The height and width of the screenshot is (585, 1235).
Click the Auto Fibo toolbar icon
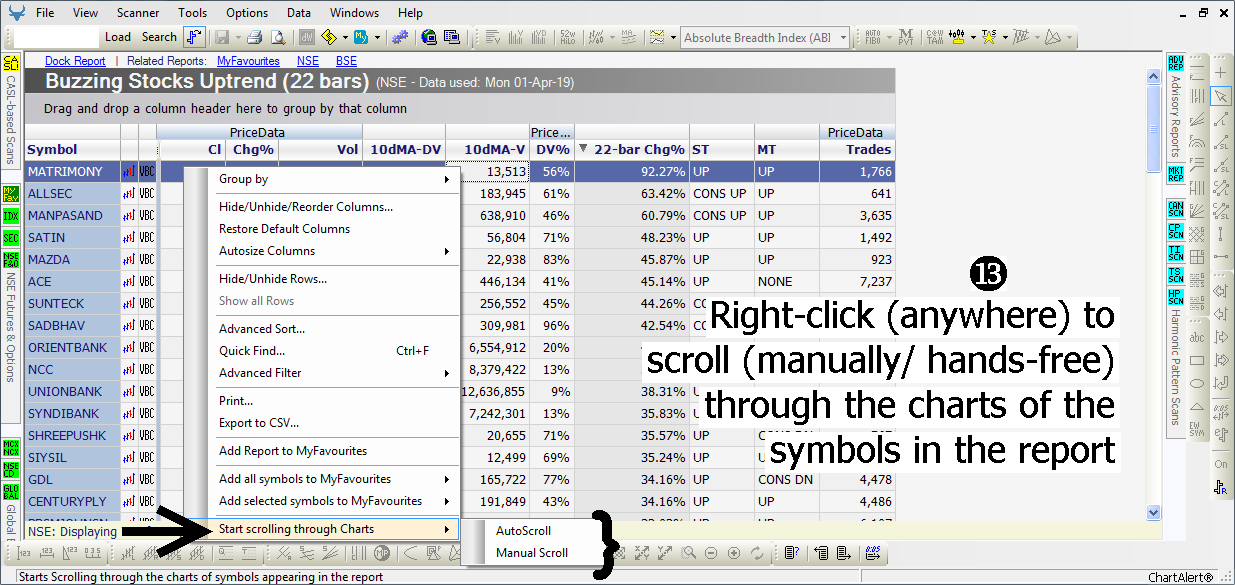(873, 37)
